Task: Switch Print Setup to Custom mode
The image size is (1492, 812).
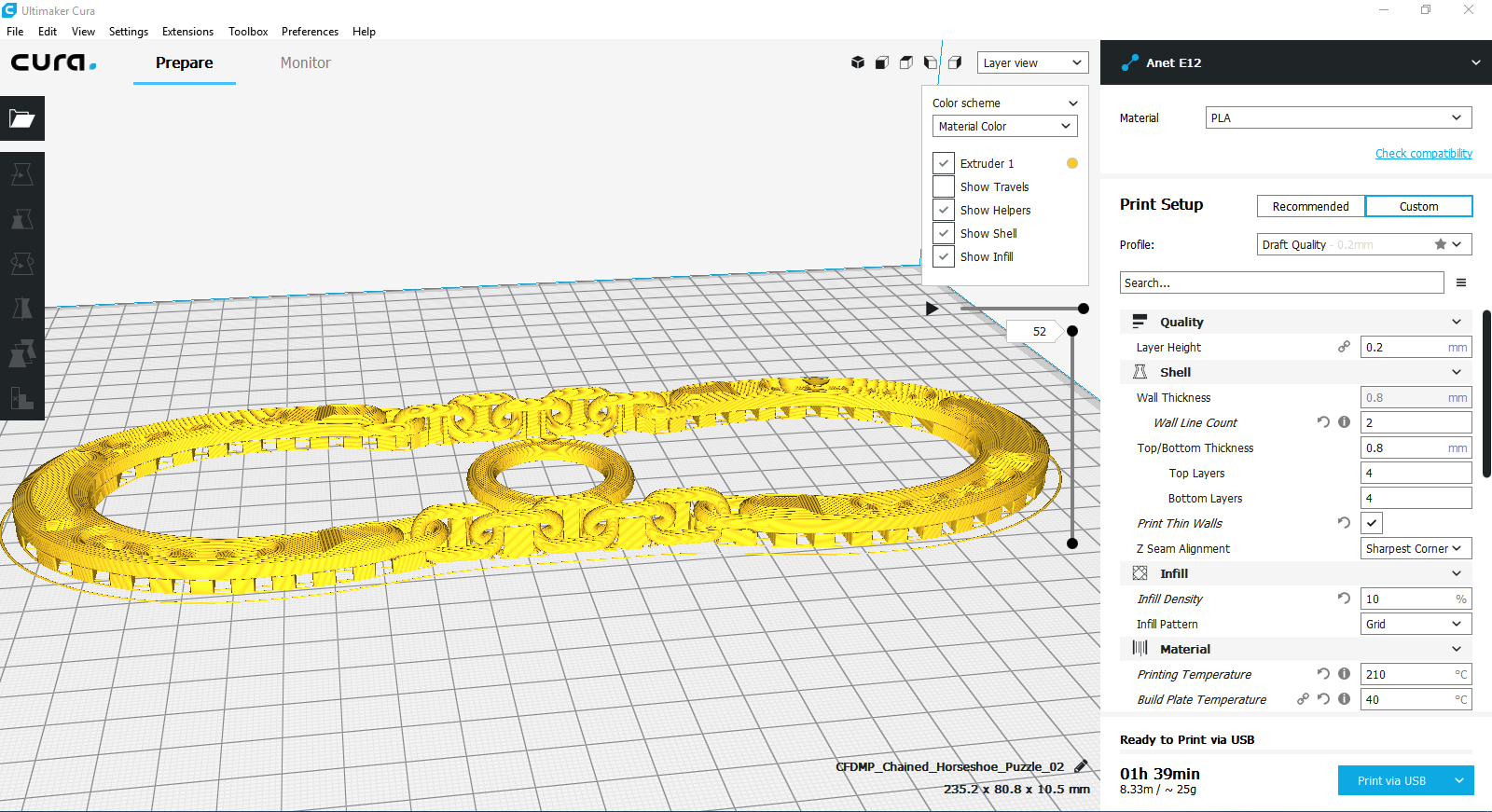Action: tap(1418, 206)
